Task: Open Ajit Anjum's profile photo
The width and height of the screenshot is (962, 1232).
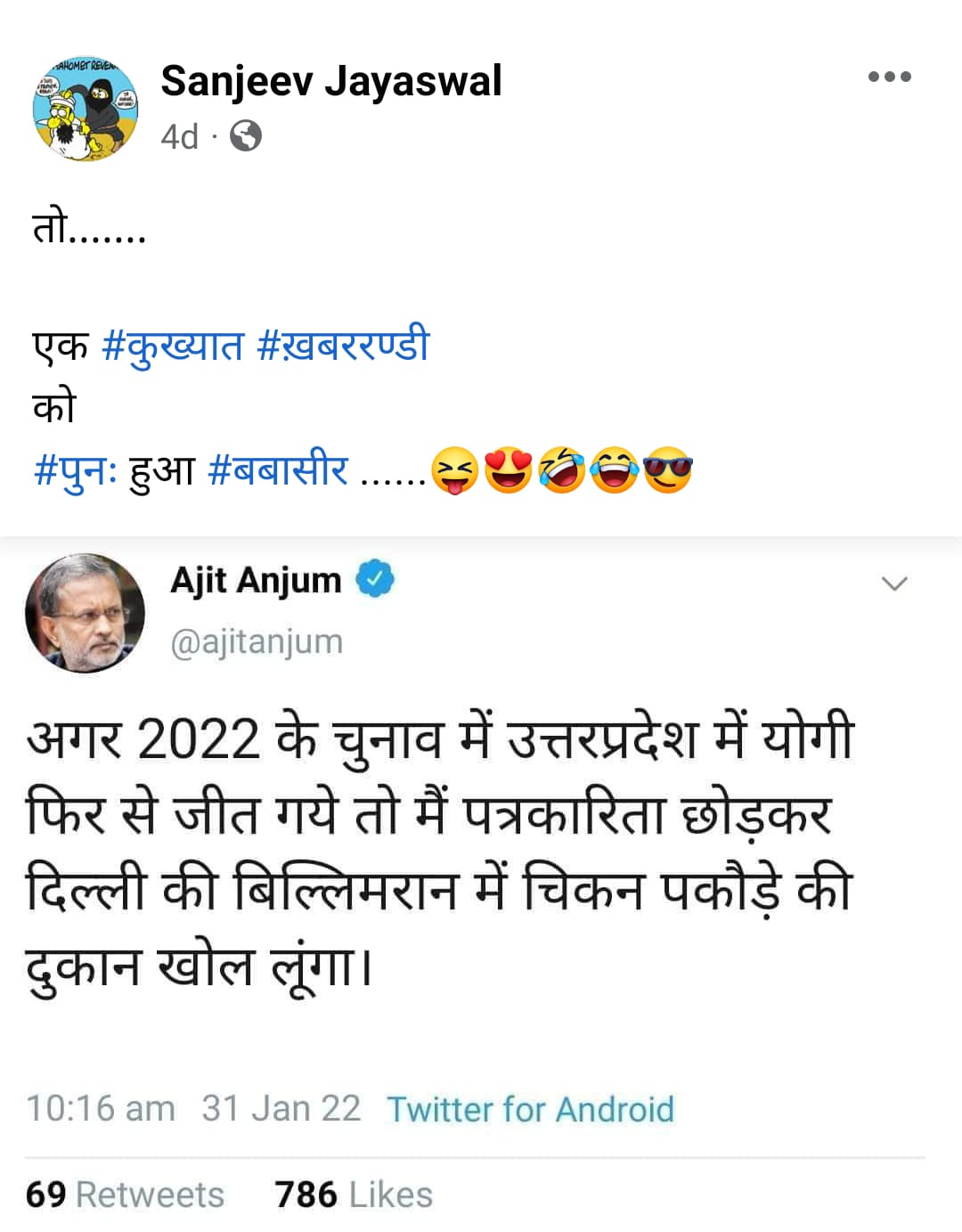Action: [86, 613]
